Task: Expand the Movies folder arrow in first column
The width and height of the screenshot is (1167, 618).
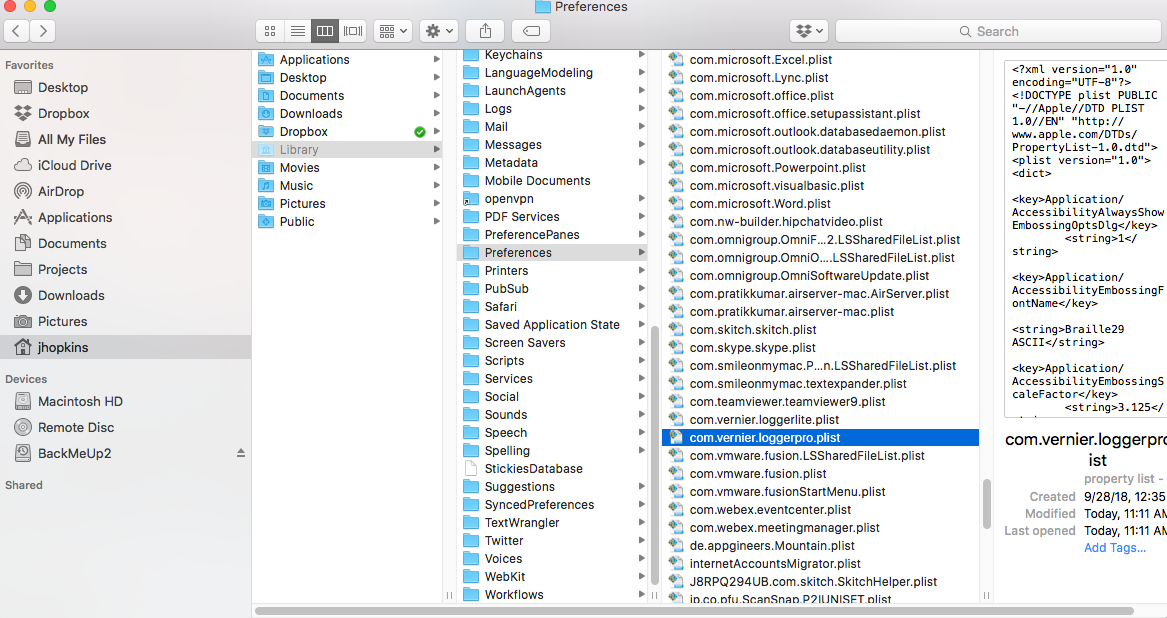Action: click(437, 168)
